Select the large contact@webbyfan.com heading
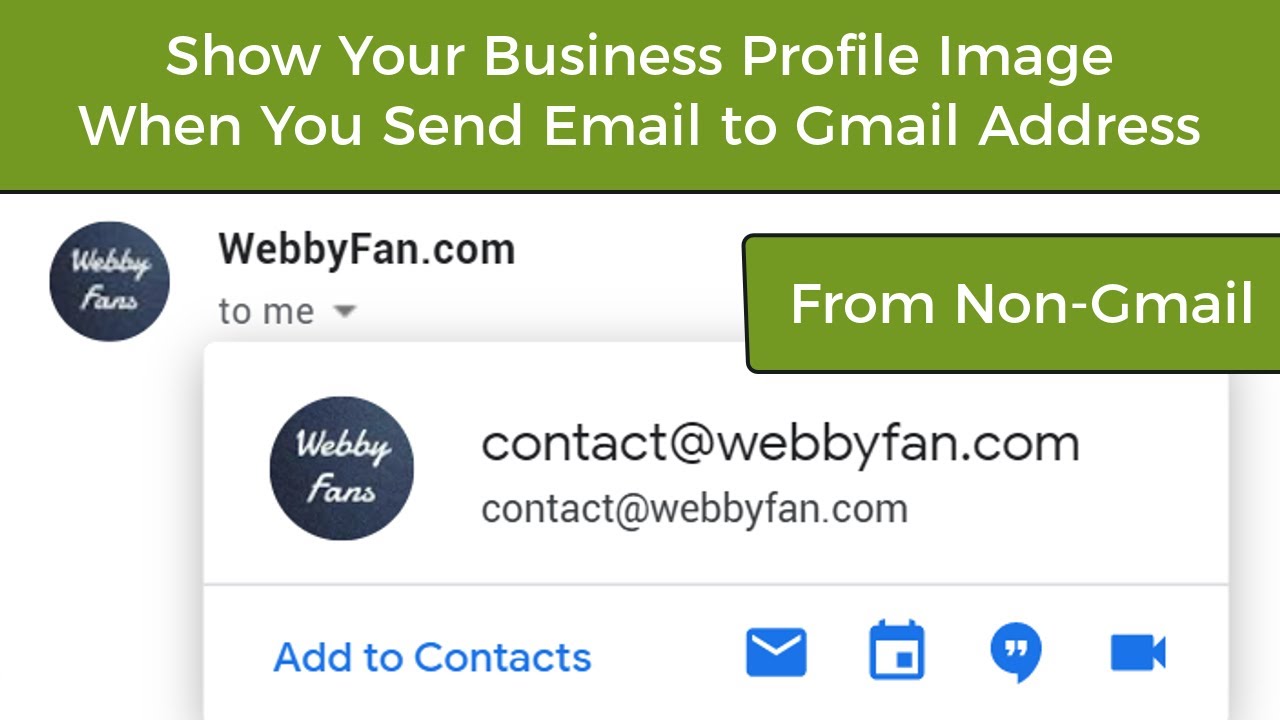The image size is (1280, 720). coord(780,443)
